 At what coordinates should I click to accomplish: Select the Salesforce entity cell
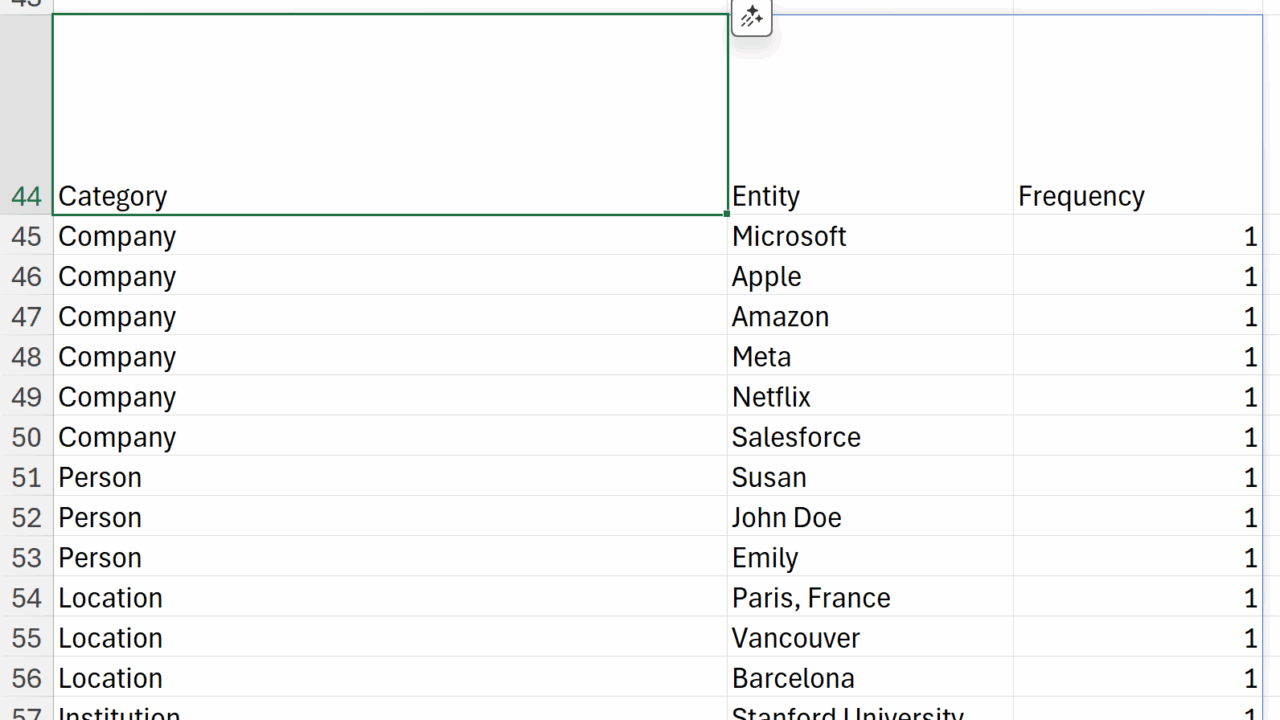pyautogui.click(x=870, y=437)
